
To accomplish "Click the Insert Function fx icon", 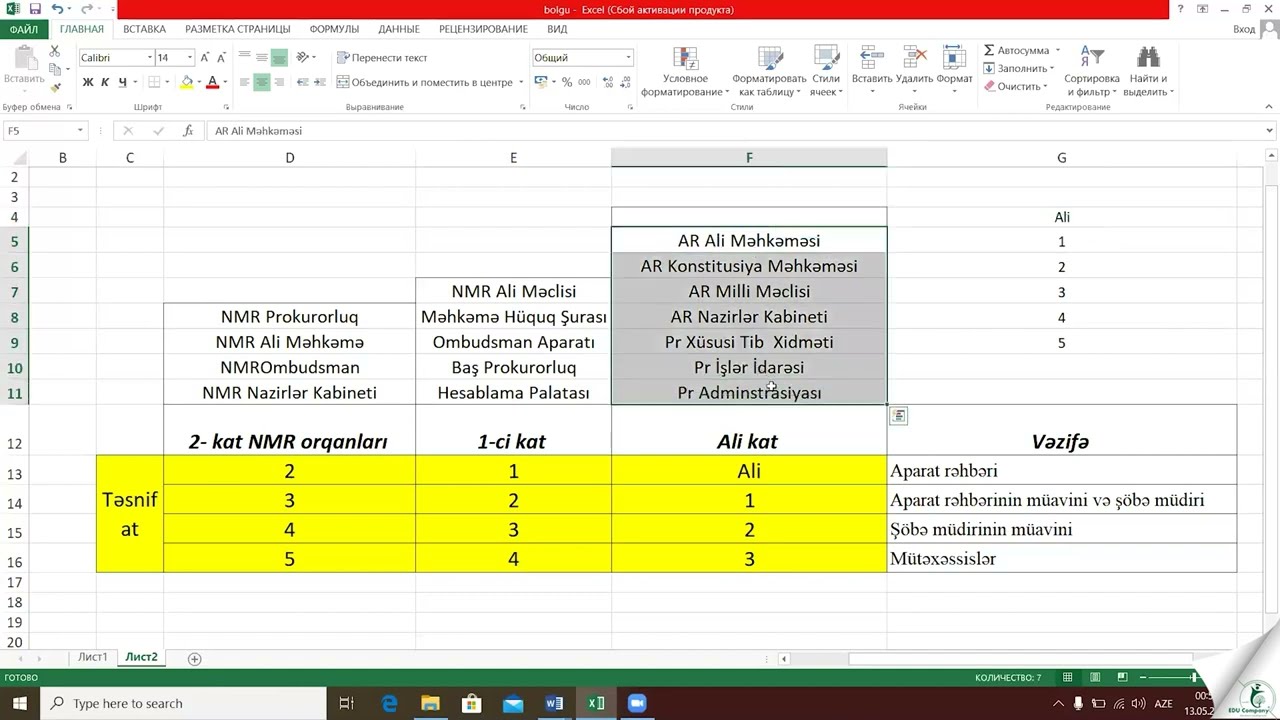I will point(188,131).
